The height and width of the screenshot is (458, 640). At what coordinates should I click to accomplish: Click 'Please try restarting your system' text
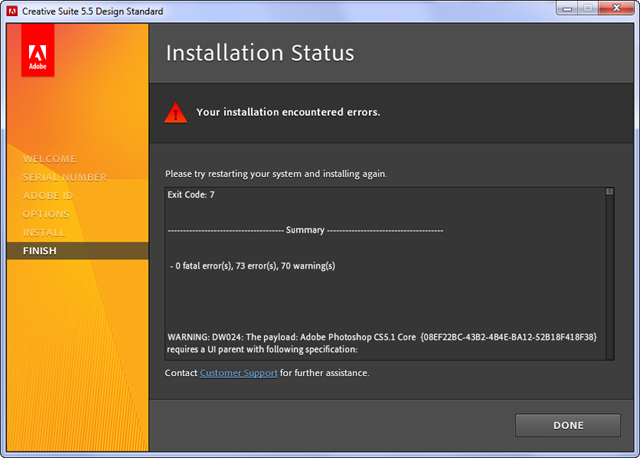pos(276,174)
